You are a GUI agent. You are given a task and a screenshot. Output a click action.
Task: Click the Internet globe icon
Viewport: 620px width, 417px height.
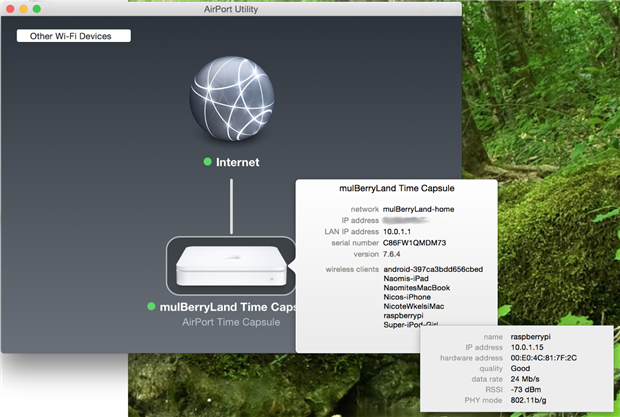pos(232,99)
